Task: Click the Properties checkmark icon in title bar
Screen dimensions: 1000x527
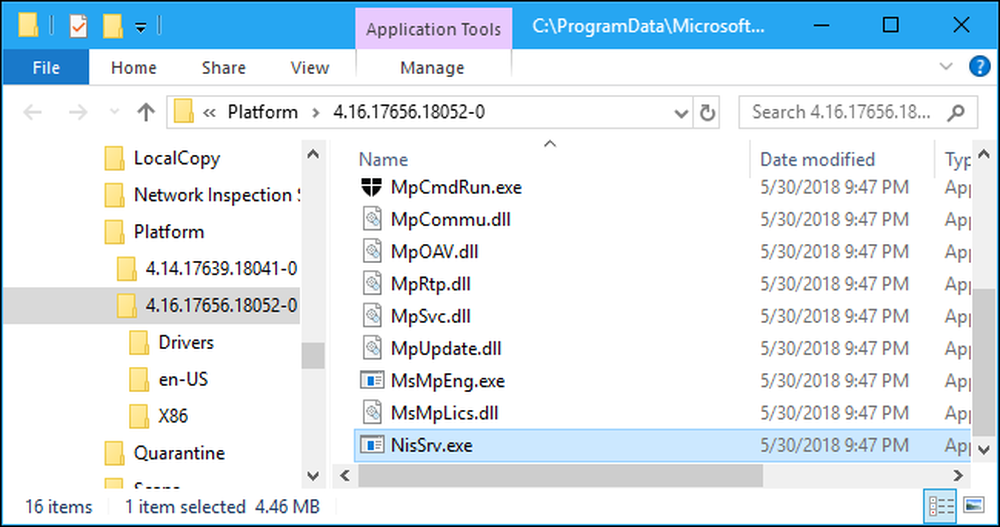Action: [78, 26]
